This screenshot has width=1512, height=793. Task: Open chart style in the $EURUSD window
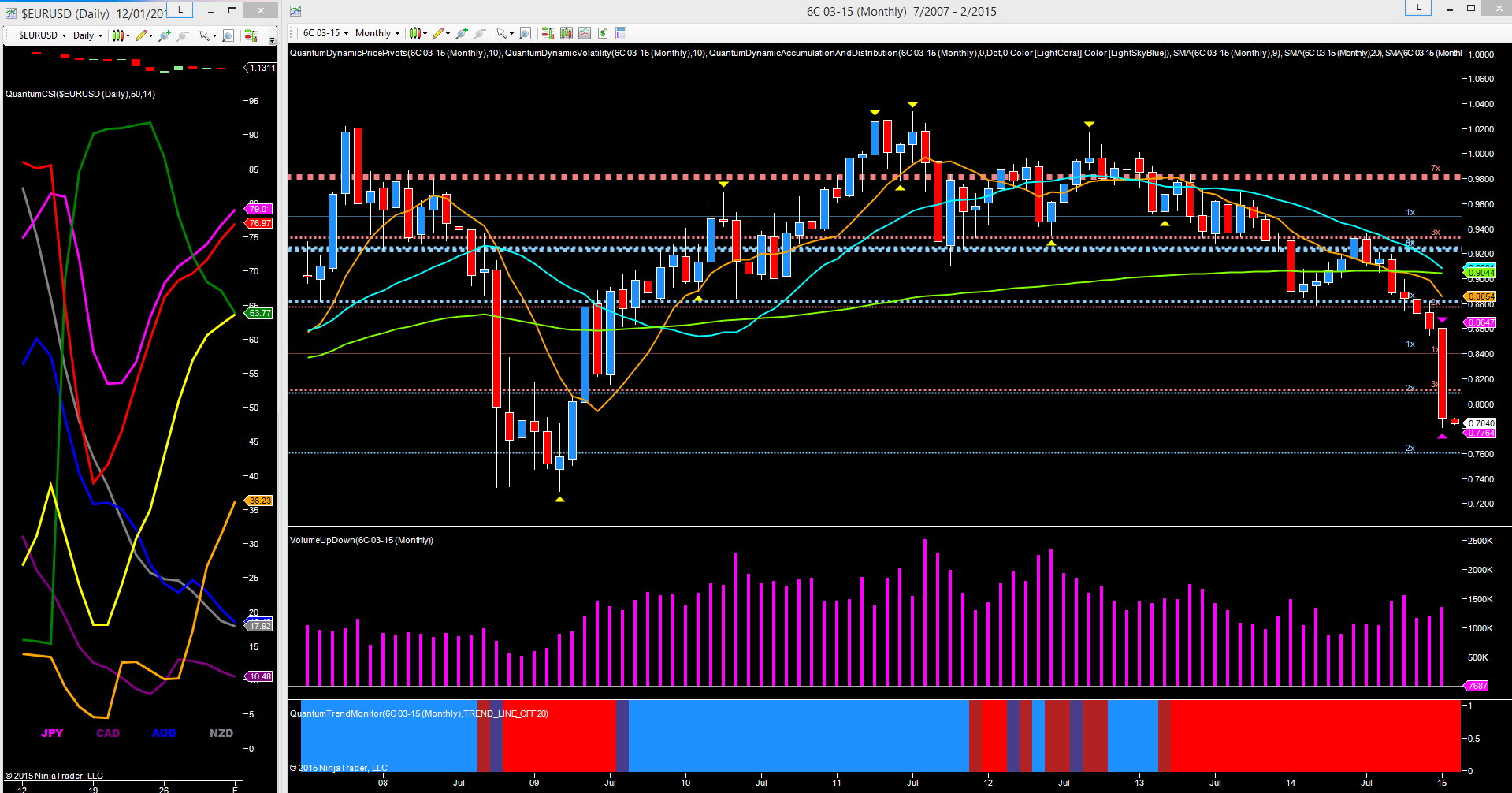click(x=117, y=35)
